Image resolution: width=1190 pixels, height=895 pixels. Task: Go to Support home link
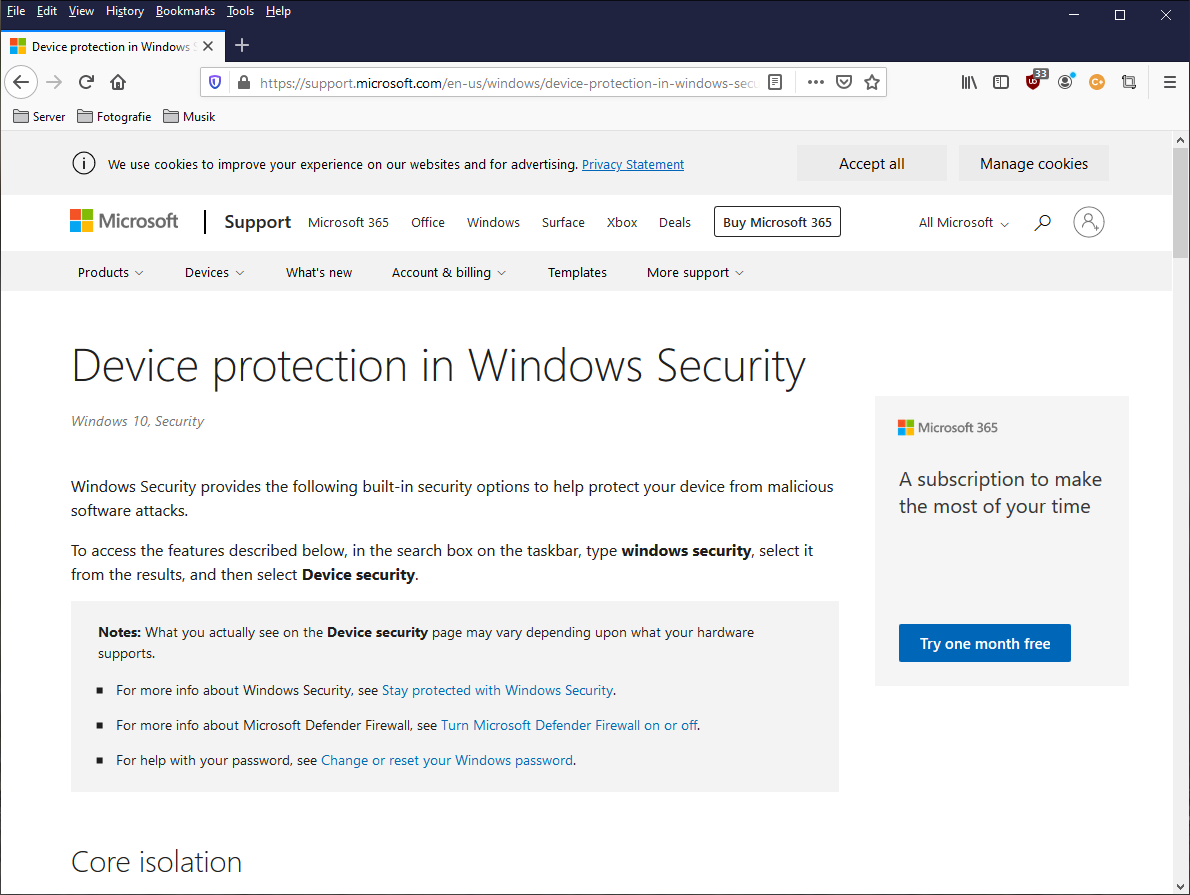257,222
